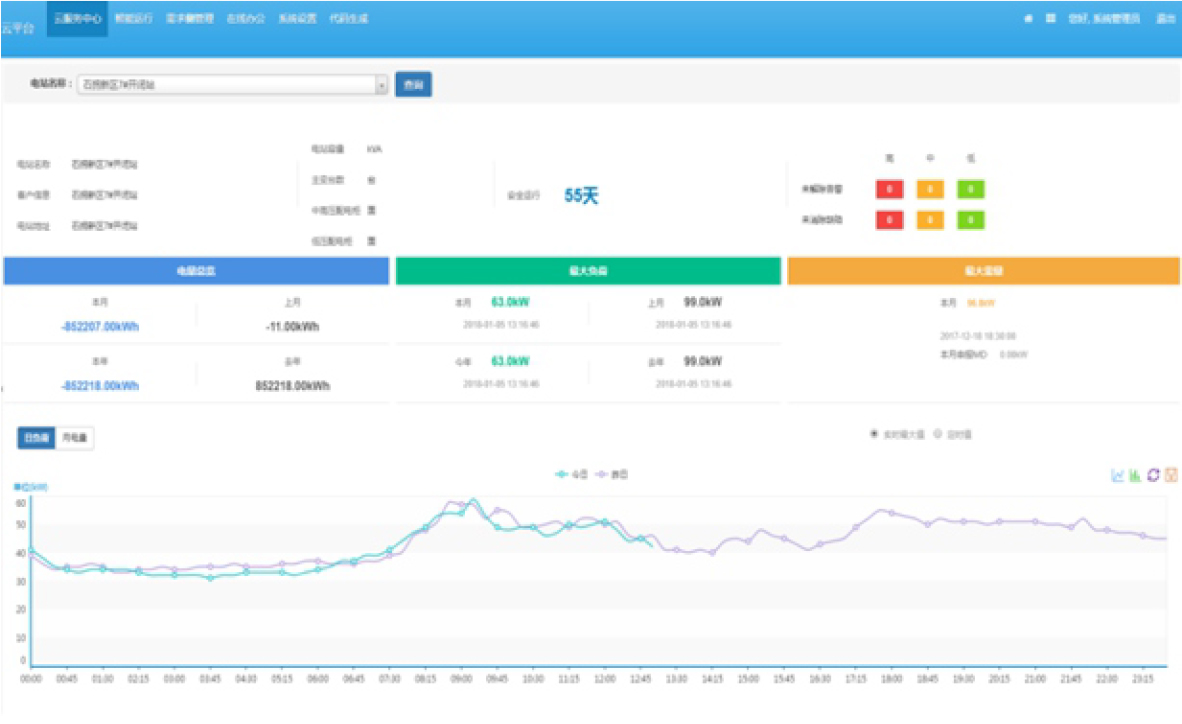
Task: Open the second top navigation item
Action: point(133,19)
